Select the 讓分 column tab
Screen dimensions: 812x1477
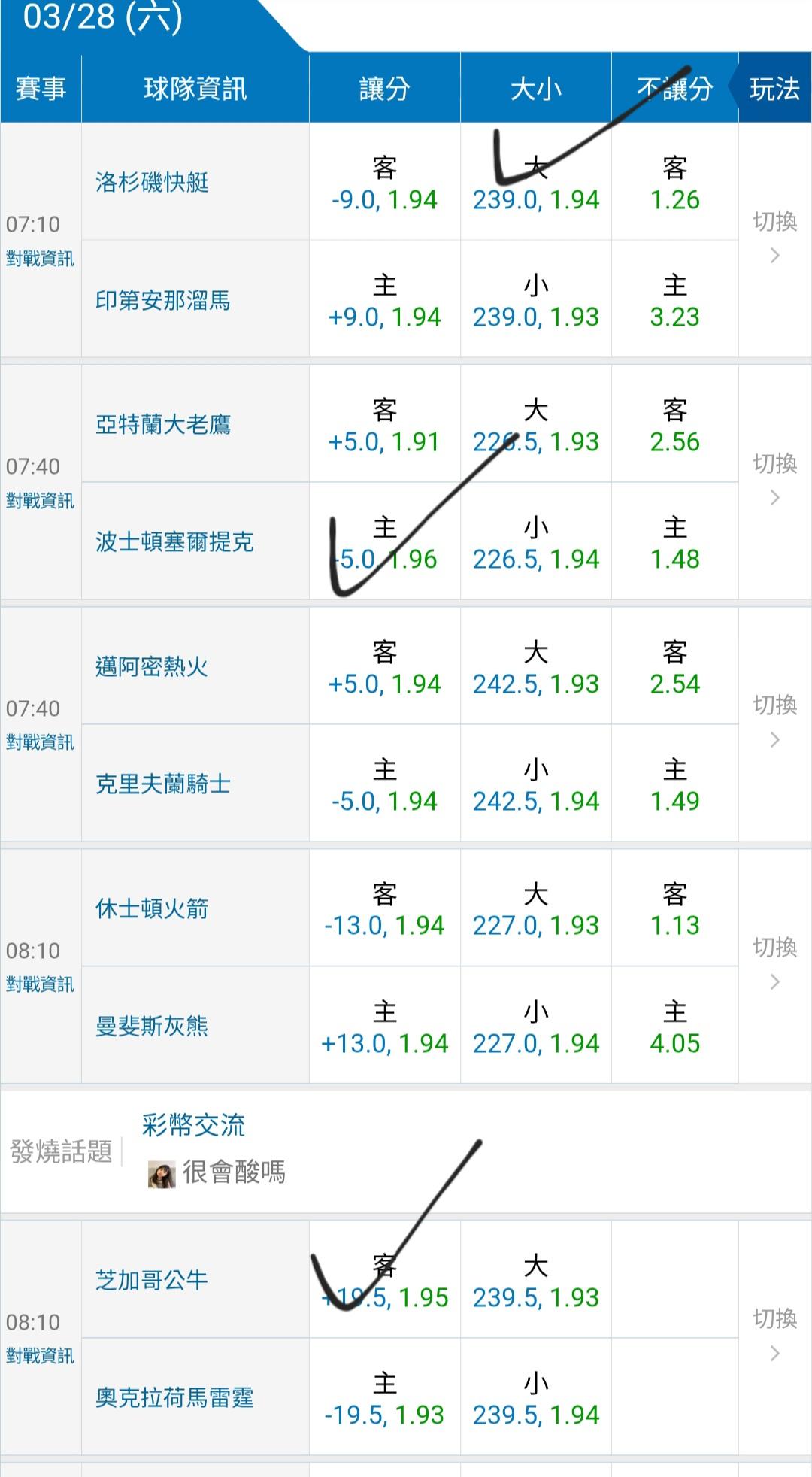[x=384, y=89]
